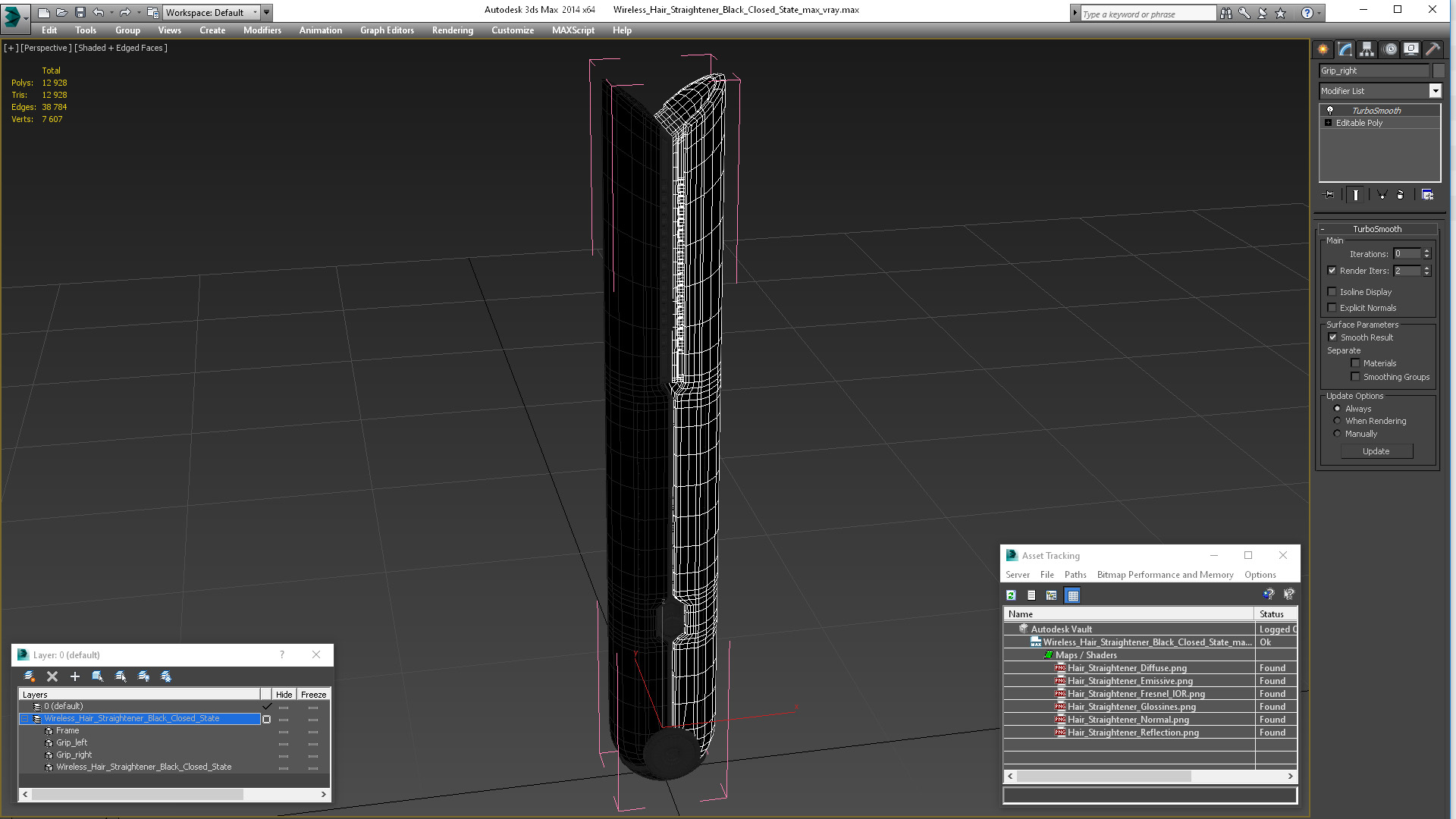Enable Separate by Smoothing Groups checkbox
The width and height of the screenshot is (1456, 819).
click(1355, 377)
